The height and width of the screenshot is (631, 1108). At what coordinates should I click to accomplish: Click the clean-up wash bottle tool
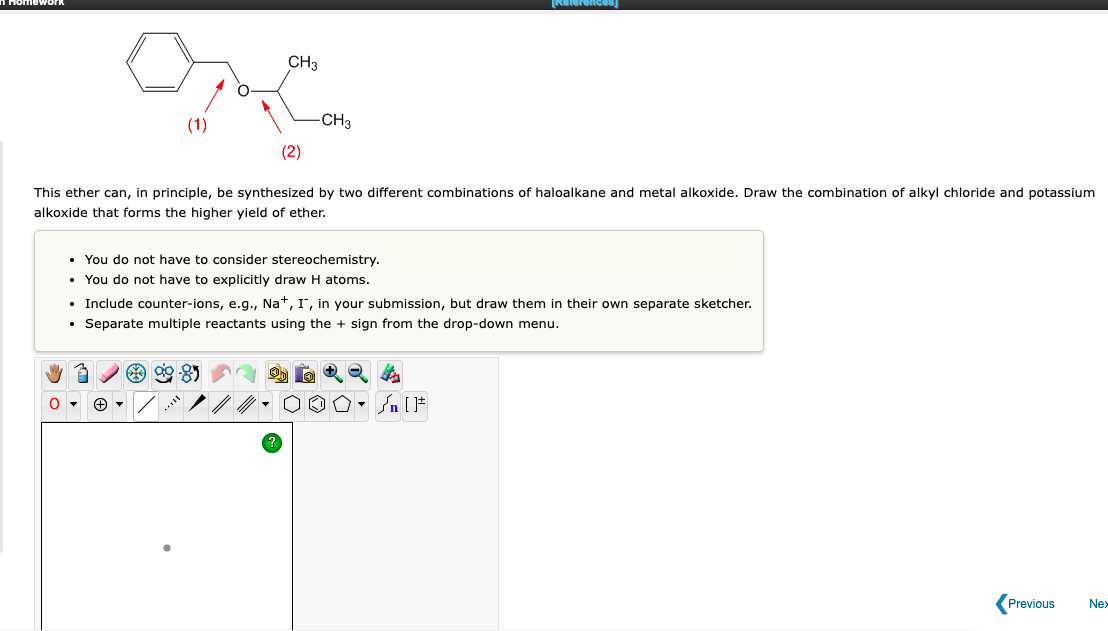81,373
